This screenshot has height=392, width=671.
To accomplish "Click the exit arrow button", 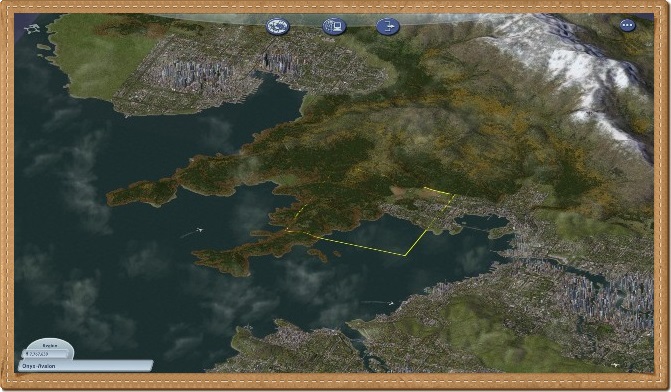I will click(388, 26).
